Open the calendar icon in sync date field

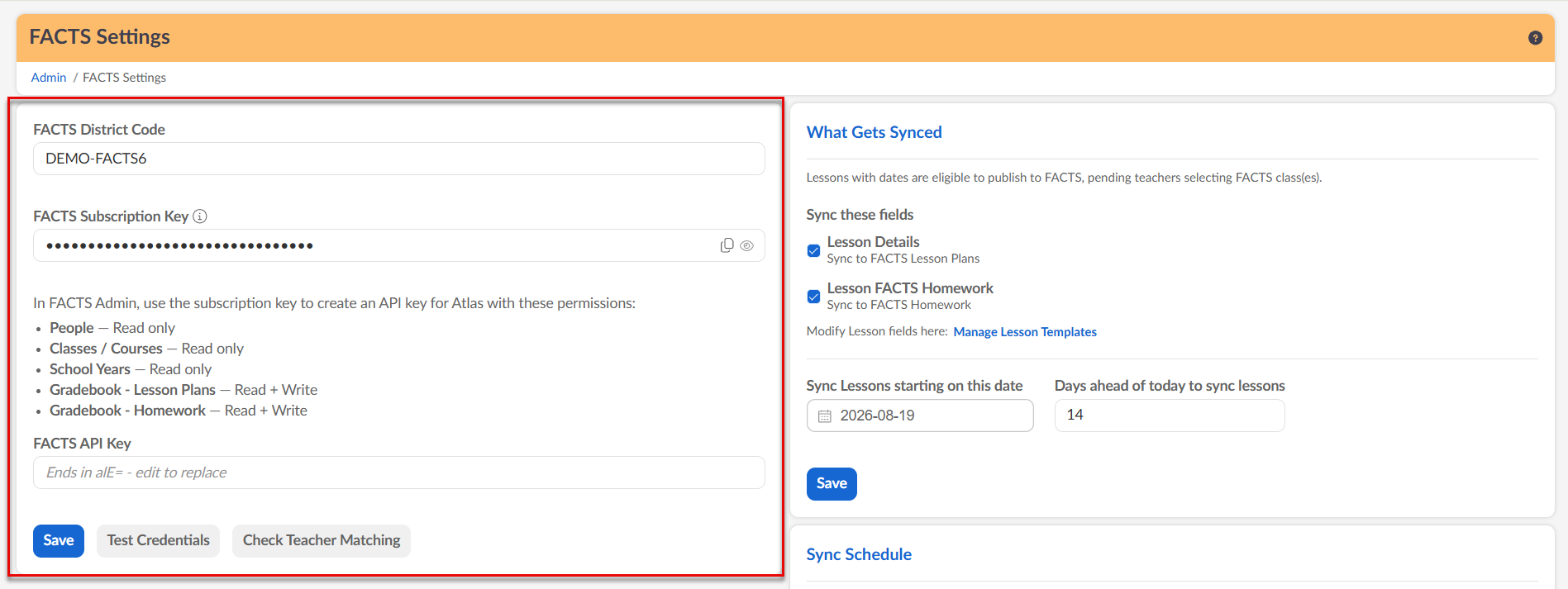click(824, 416)
